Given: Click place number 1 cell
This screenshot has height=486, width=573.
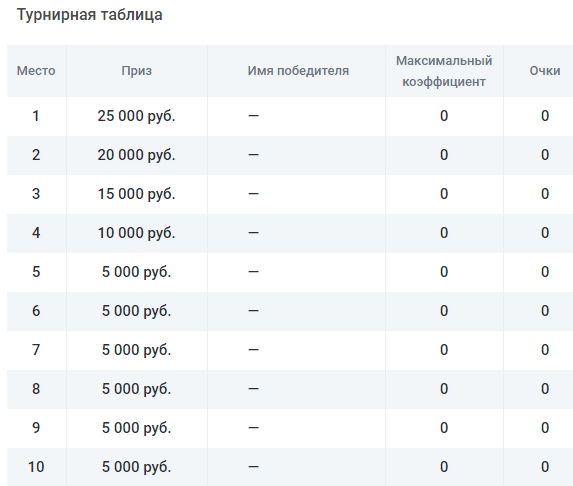Looking at the screenshot, I should point(36,116).
